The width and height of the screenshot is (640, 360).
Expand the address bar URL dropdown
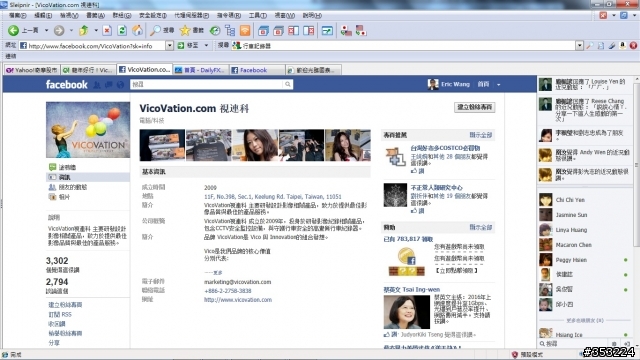(x=169, y=46)
